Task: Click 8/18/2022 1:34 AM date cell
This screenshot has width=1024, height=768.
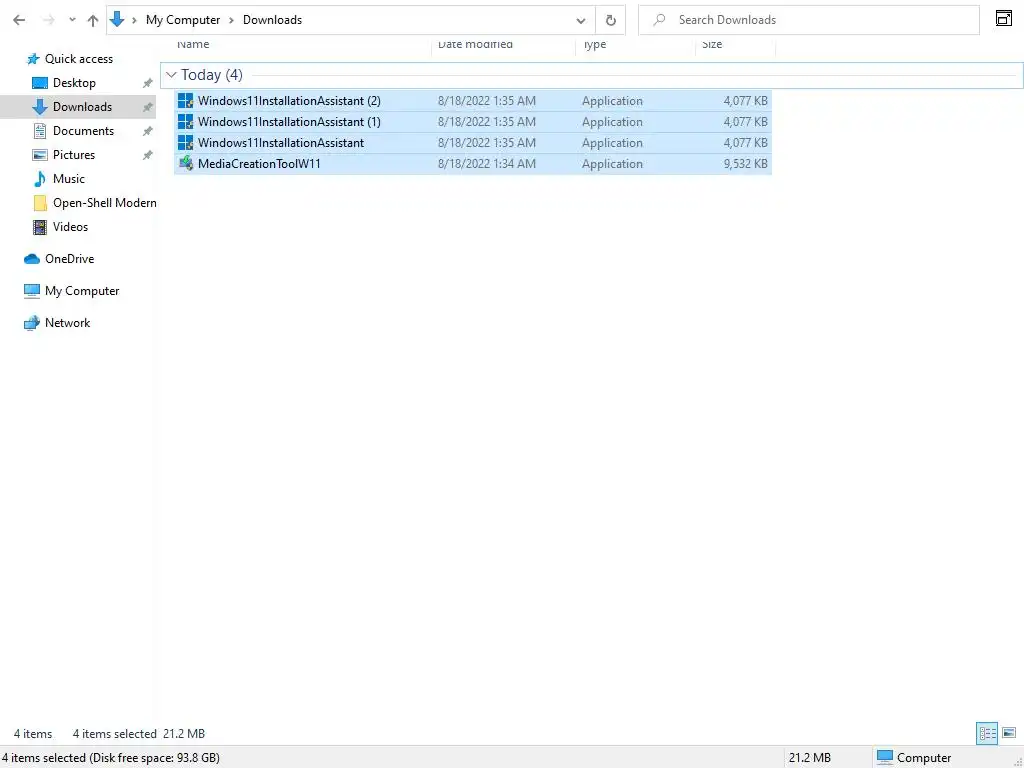Action: click(x=487, y=164)
